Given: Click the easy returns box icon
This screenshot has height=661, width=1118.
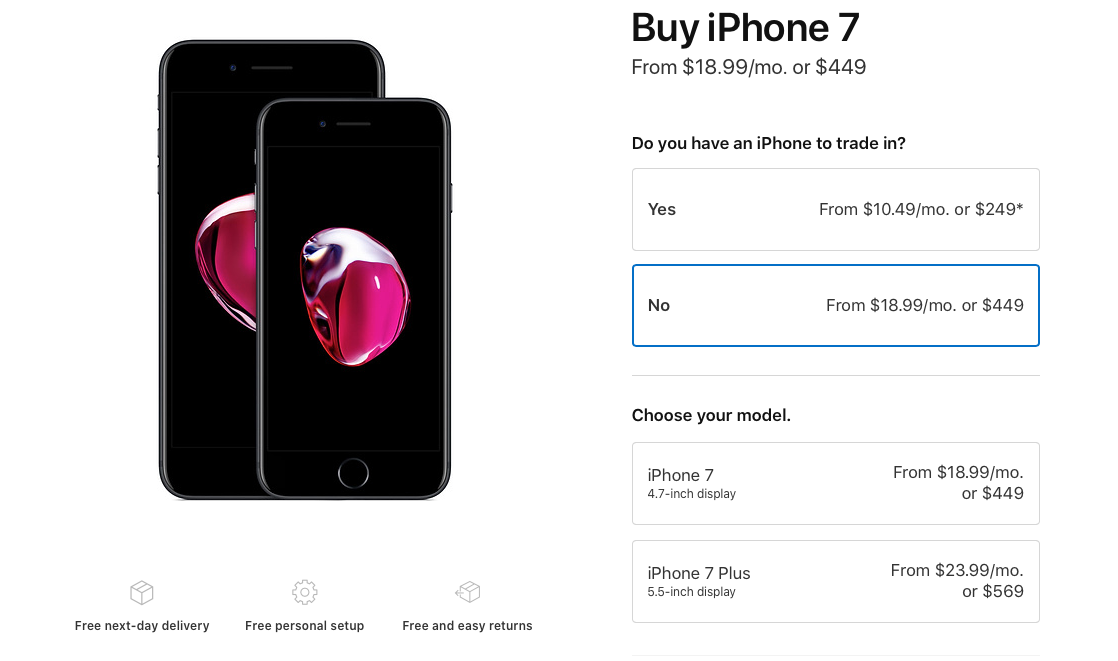Looking at the screenshot, I should coord(467,593).
